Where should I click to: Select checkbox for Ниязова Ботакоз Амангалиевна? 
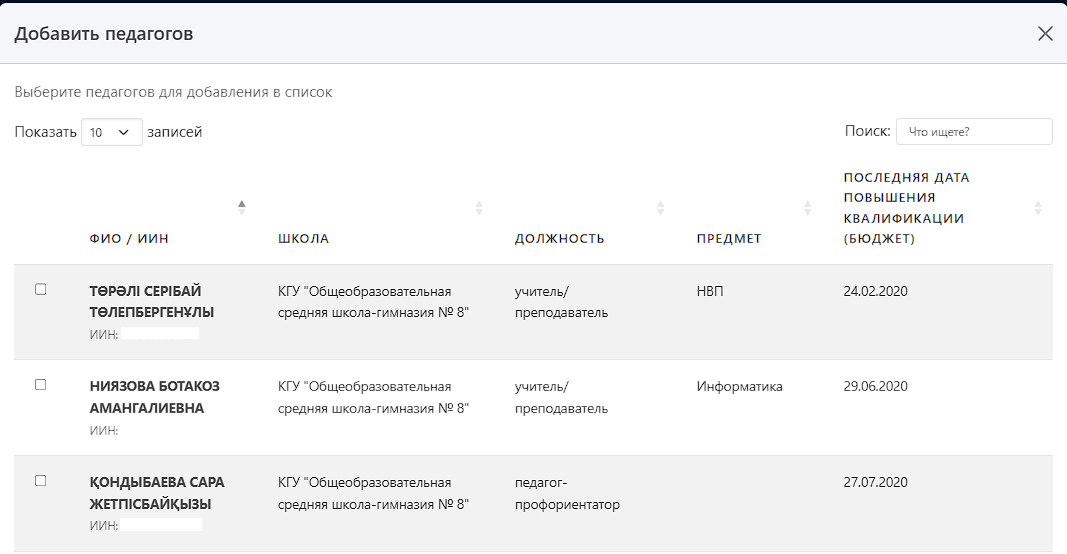[41, 385]
